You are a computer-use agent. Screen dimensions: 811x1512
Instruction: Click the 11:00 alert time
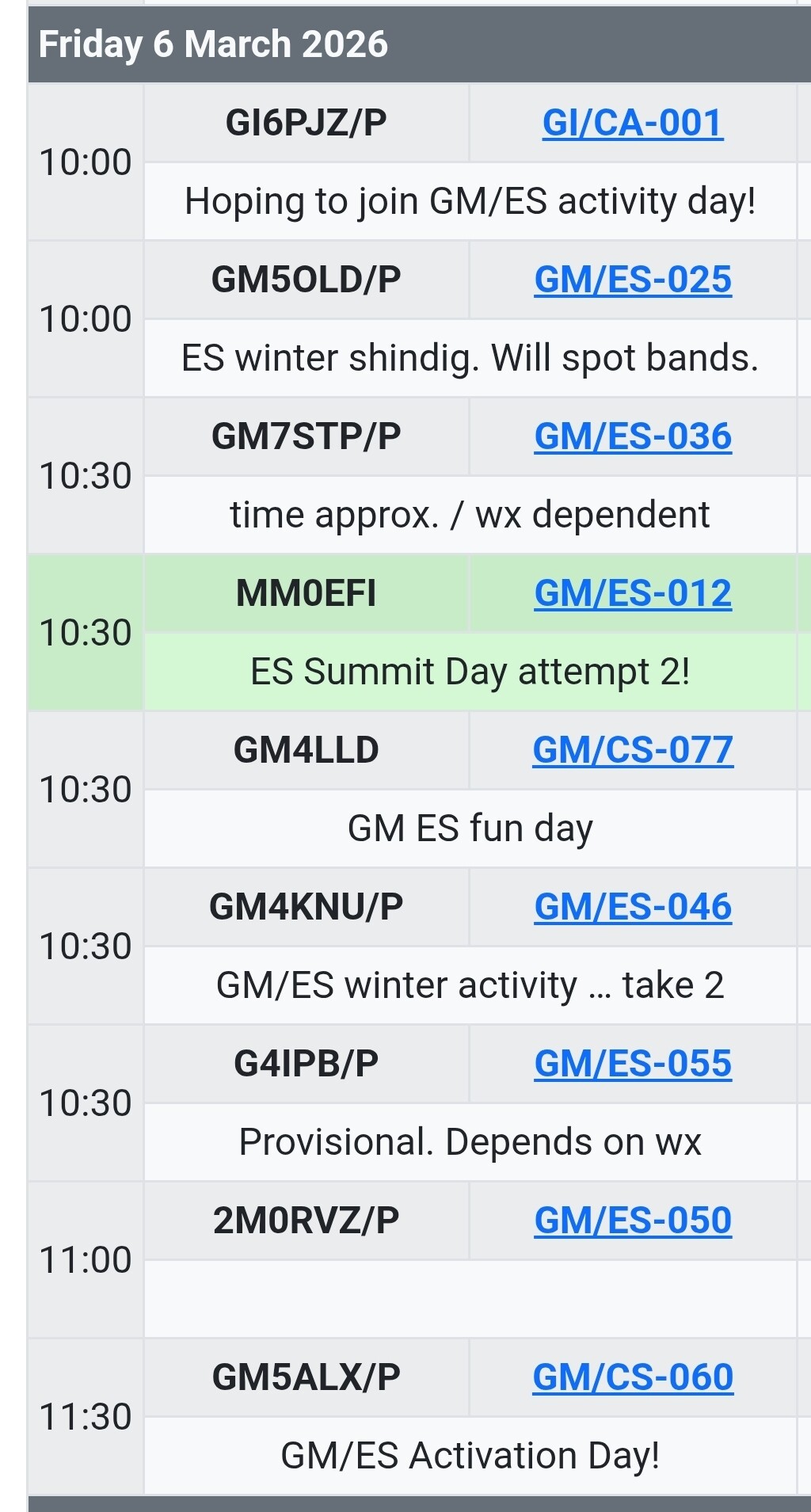coord(86,1259)
